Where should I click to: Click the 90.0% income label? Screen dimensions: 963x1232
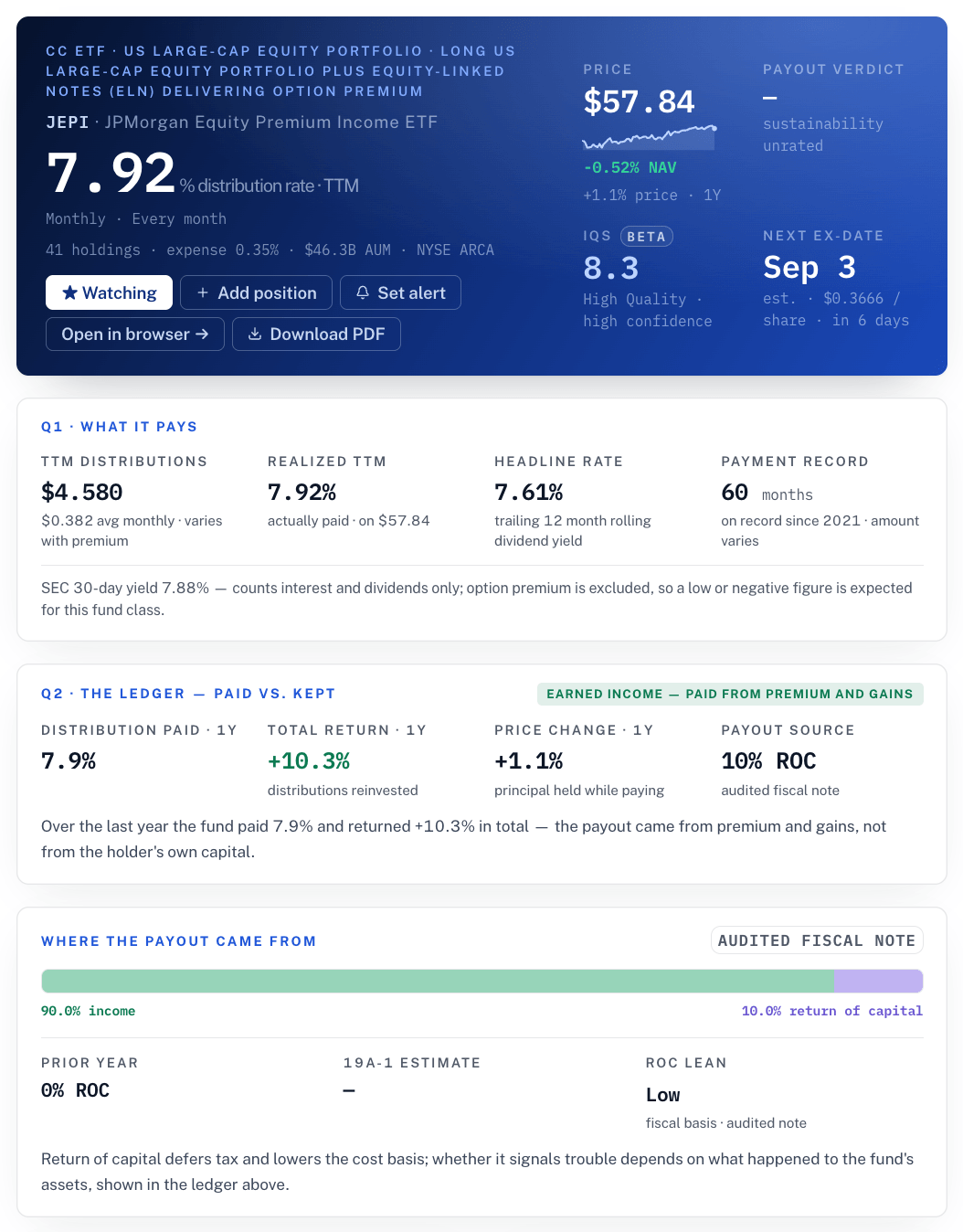click(x=88, y=1011)
